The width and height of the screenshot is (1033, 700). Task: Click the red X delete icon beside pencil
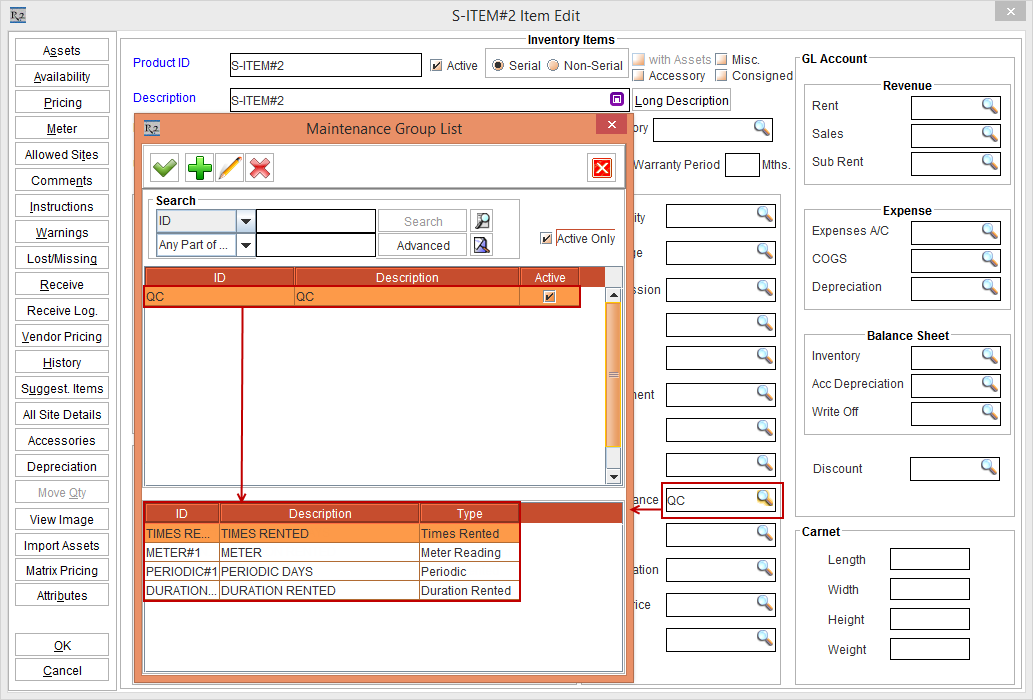[260, 168]
